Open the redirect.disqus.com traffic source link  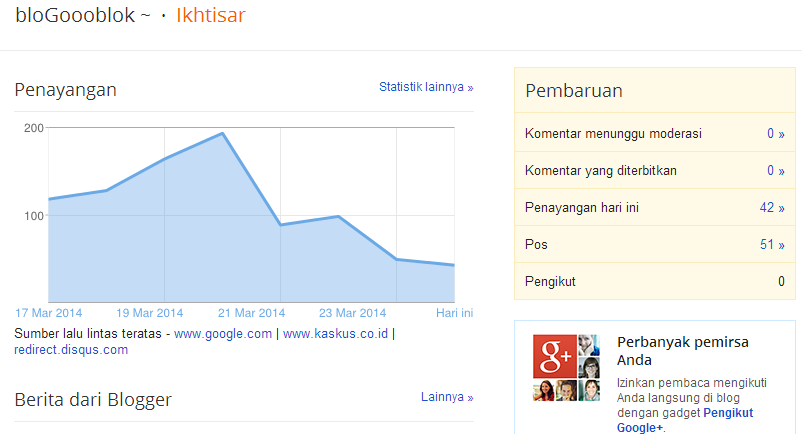pos(71,350)
